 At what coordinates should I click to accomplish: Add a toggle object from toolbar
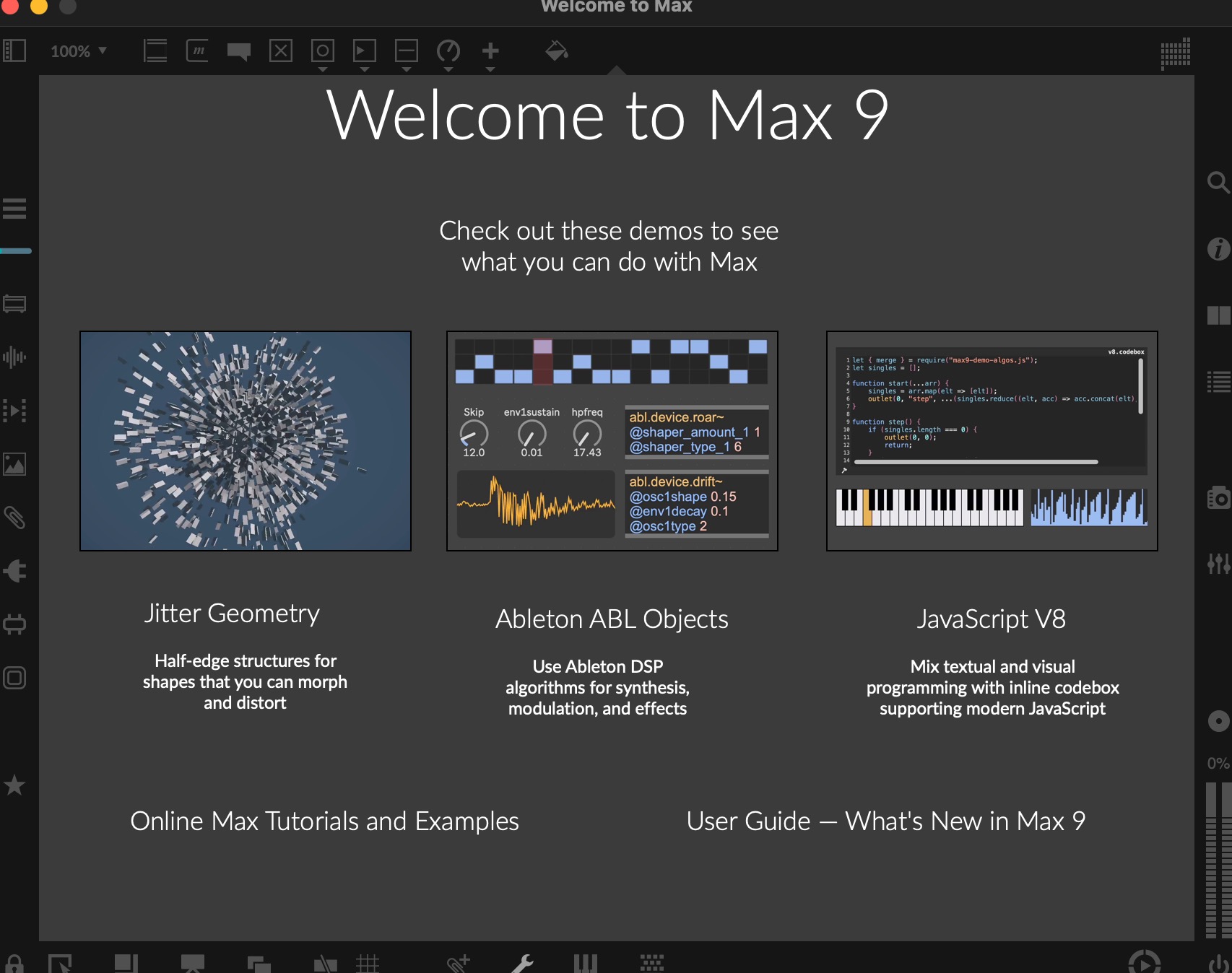point(281,51)
